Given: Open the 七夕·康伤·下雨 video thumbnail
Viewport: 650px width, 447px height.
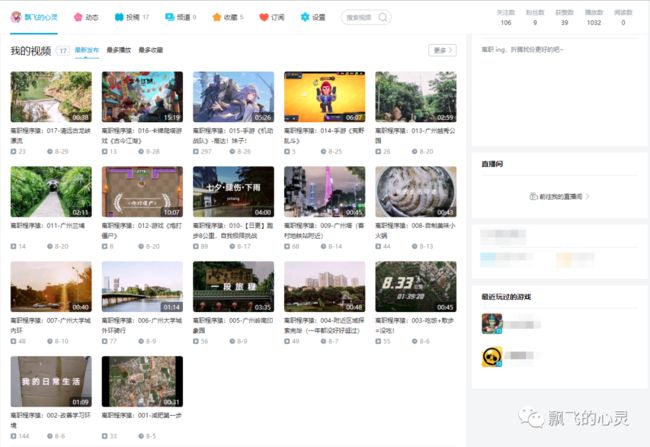Looking at the screenshot, I should pyautogui.click(x=233, y=192).
